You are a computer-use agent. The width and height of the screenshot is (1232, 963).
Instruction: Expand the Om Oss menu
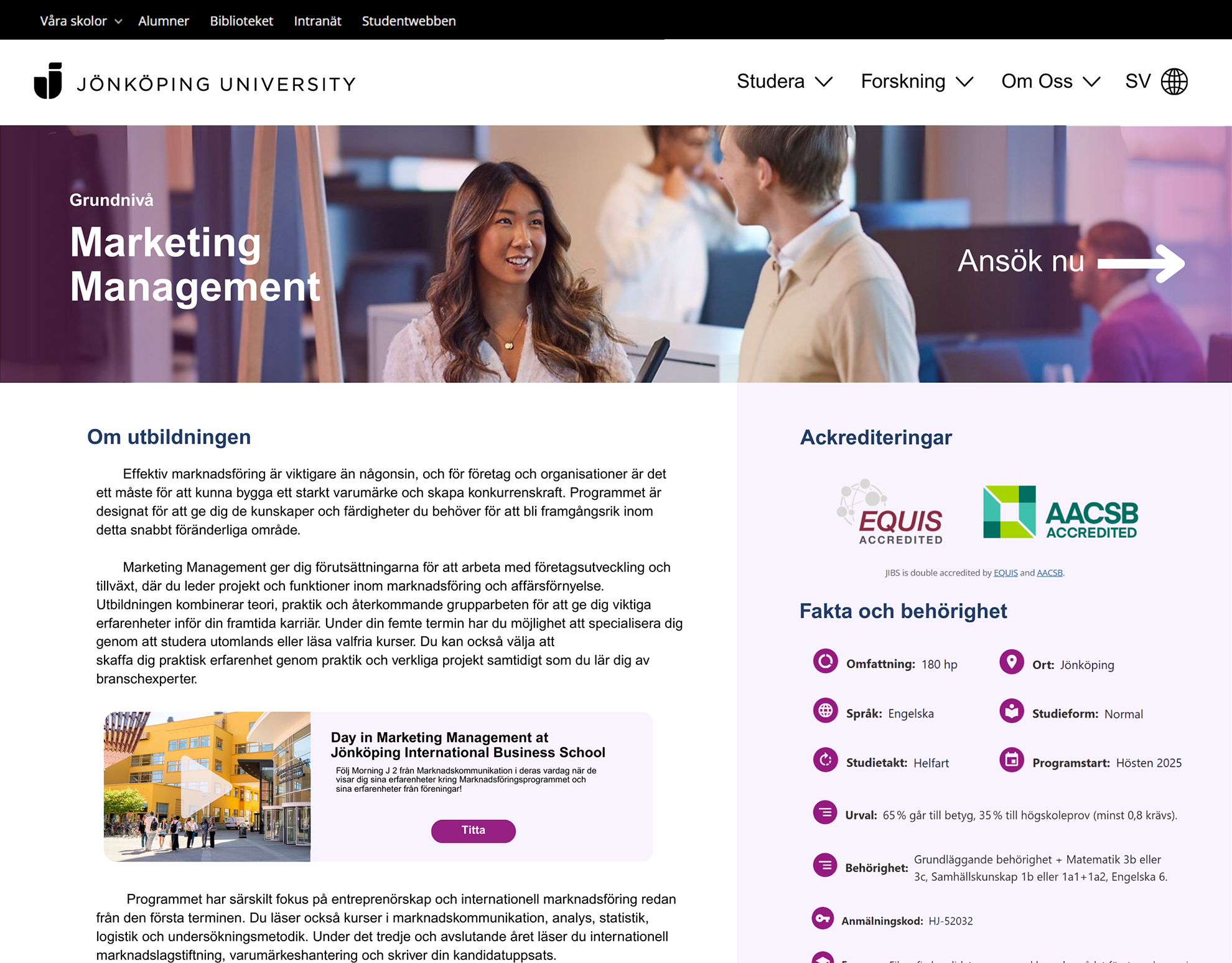click(x=1051, y=82)
